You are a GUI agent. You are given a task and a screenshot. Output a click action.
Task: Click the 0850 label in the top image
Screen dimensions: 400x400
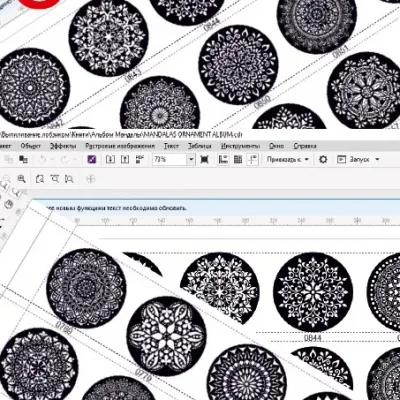point(262,102)
